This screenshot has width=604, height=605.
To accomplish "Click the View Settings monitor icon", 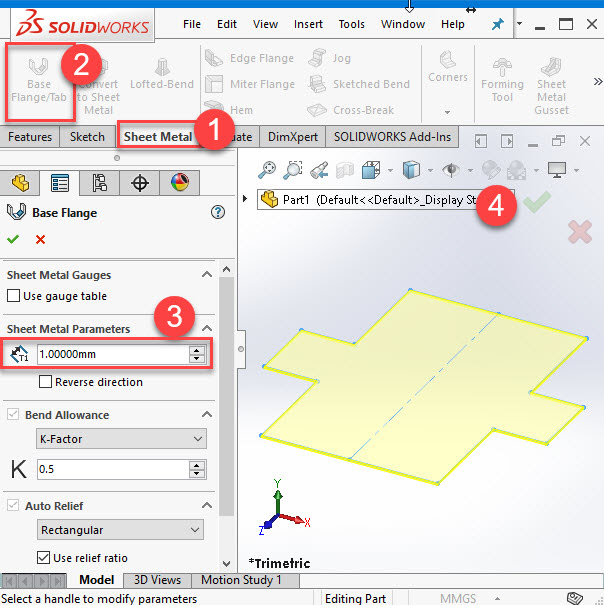I will [557, 170].
